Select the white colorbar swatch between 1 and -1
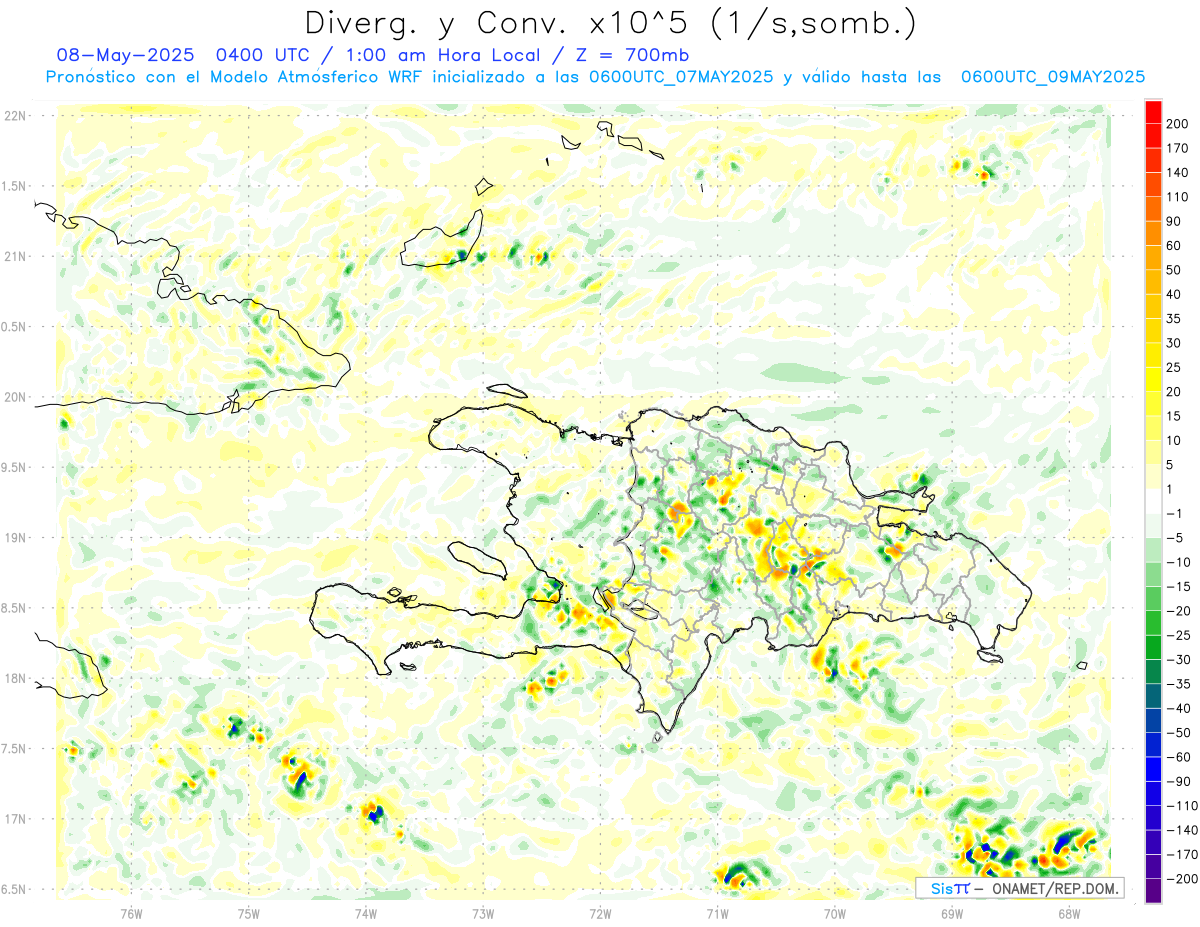Viewport: 1200px width, 927px height. [1153, 501]
